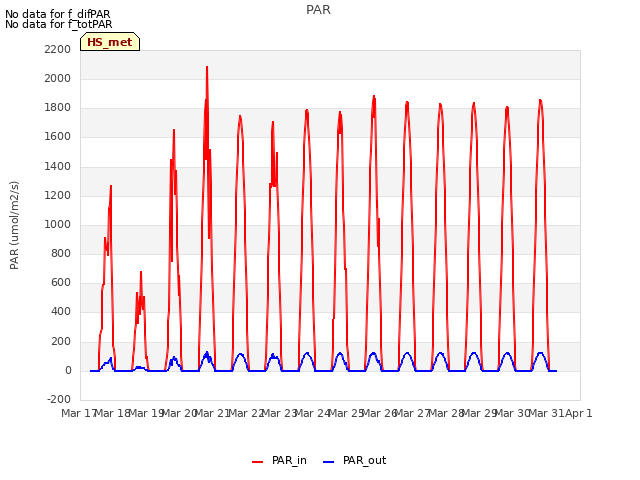
Task: Click the 400 y-axis tick label
Action: [x=61, y=312]
